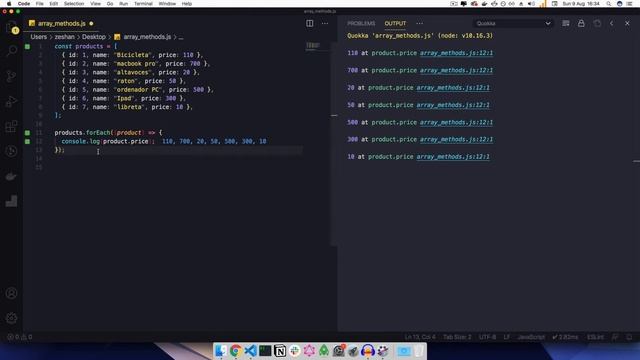Open the panel's additional views ellipsis
The image size is (640, 360).
pos(420,23)
